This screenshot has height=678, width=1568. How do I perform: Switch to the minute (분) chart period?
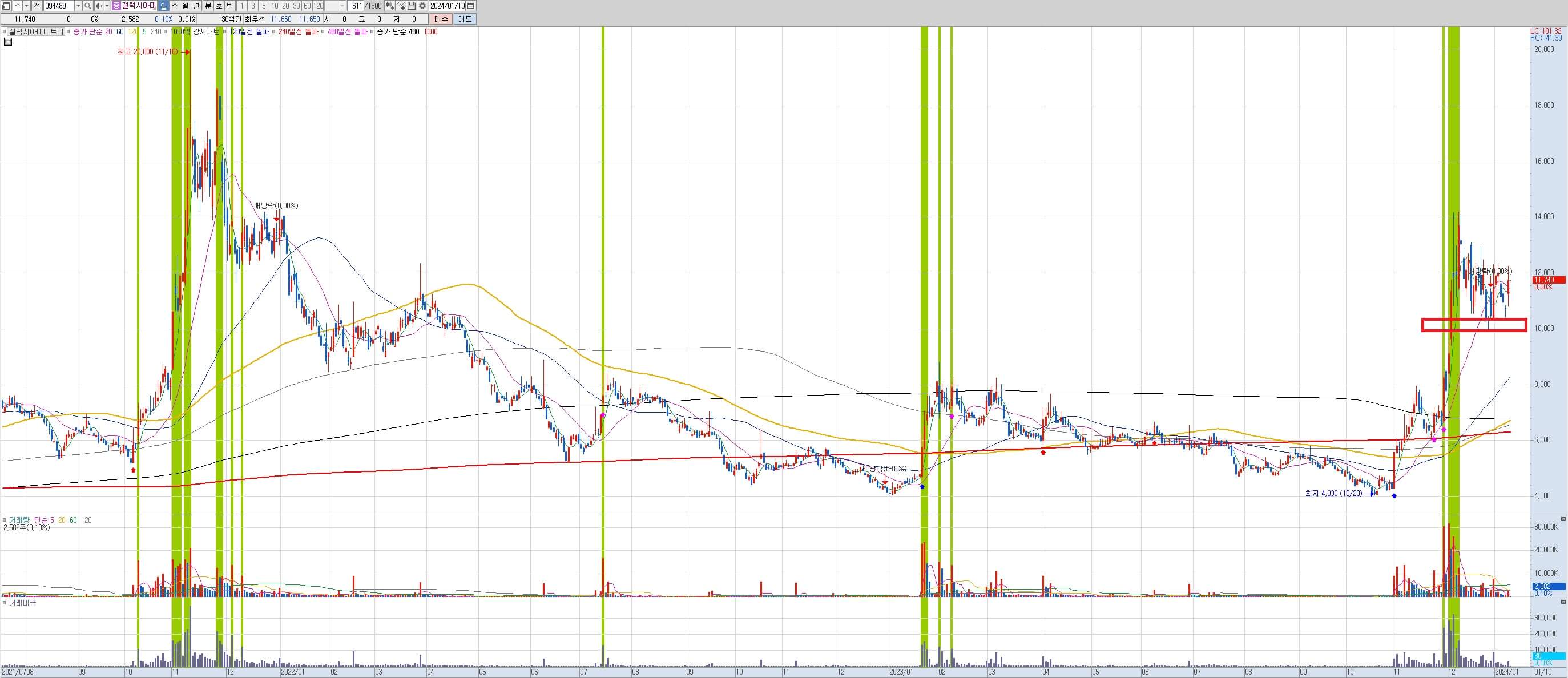[x=208, y=6]
